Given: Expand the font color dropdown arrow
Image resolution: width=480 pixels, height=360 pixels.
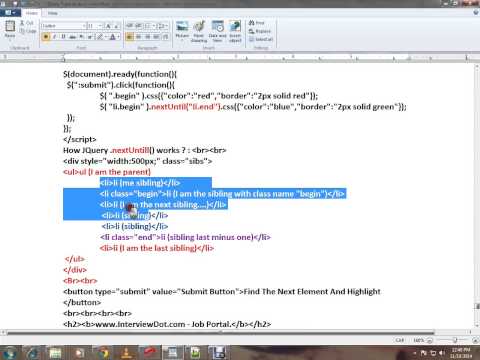Looking at the screenshot, I should [x=118, y=37].
